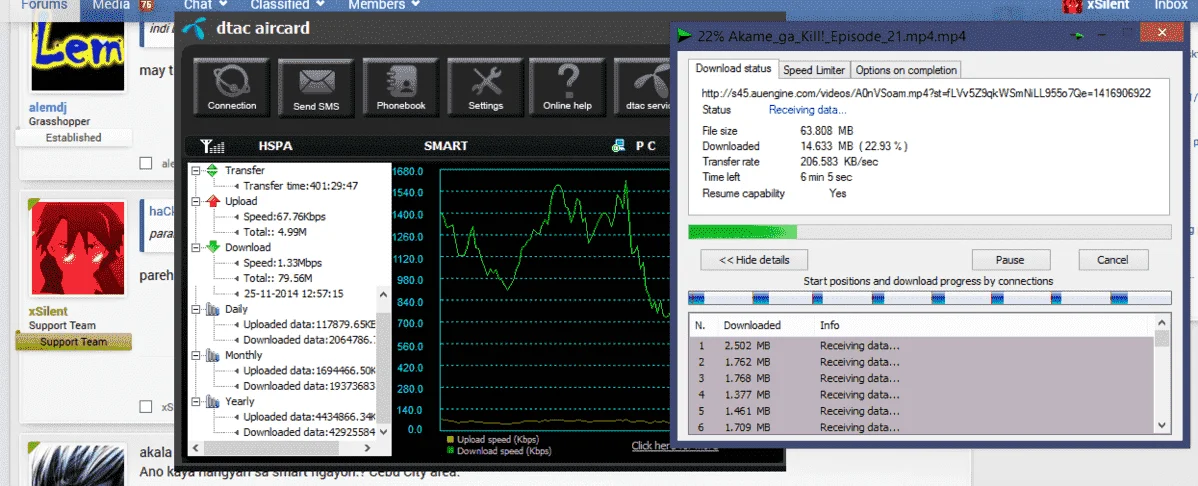Cancel the download
The height and width of the screenshot is (486, 1198).
coord(1112,260)
